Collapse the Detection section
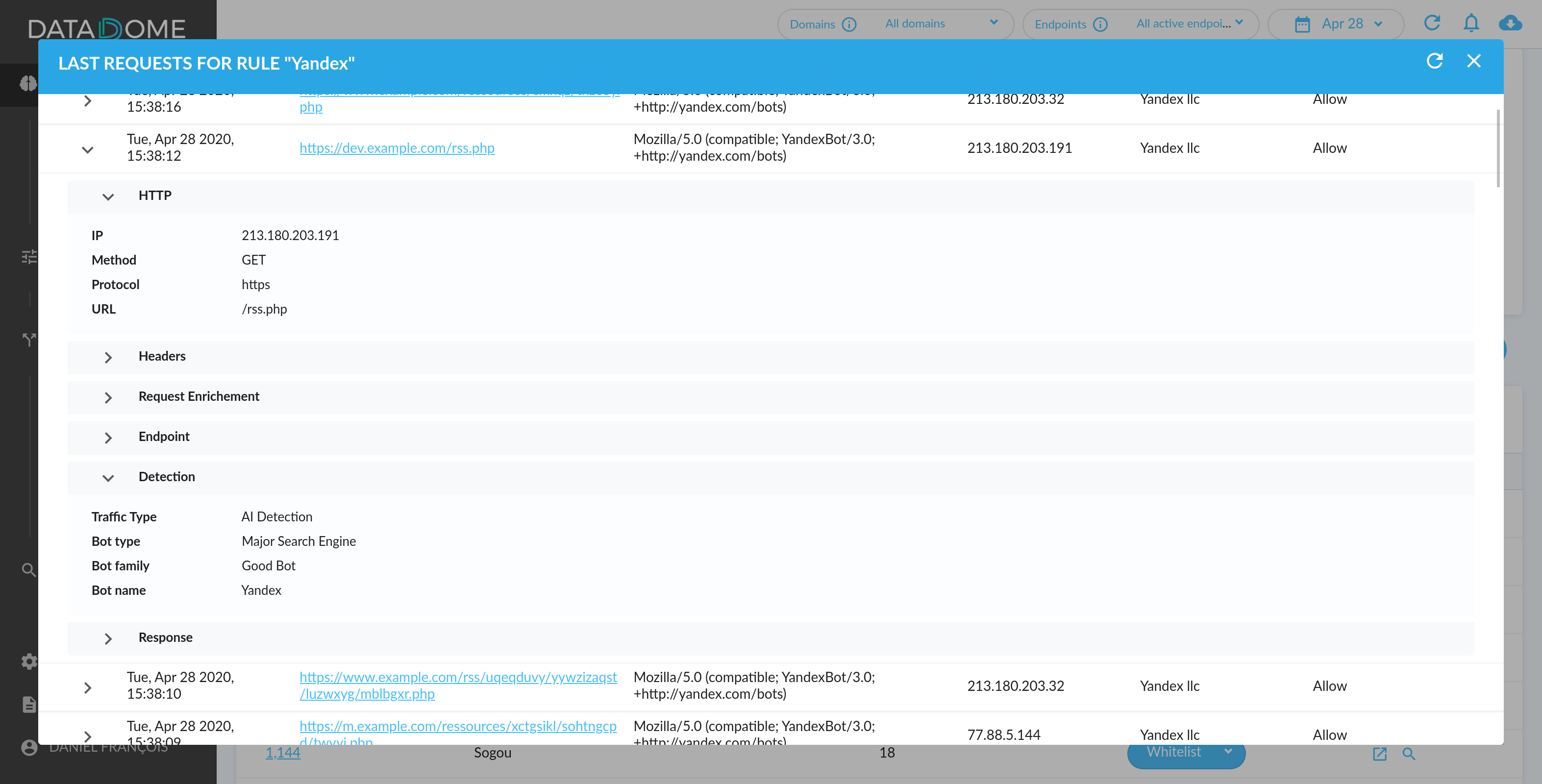 [x=108, y=478]
